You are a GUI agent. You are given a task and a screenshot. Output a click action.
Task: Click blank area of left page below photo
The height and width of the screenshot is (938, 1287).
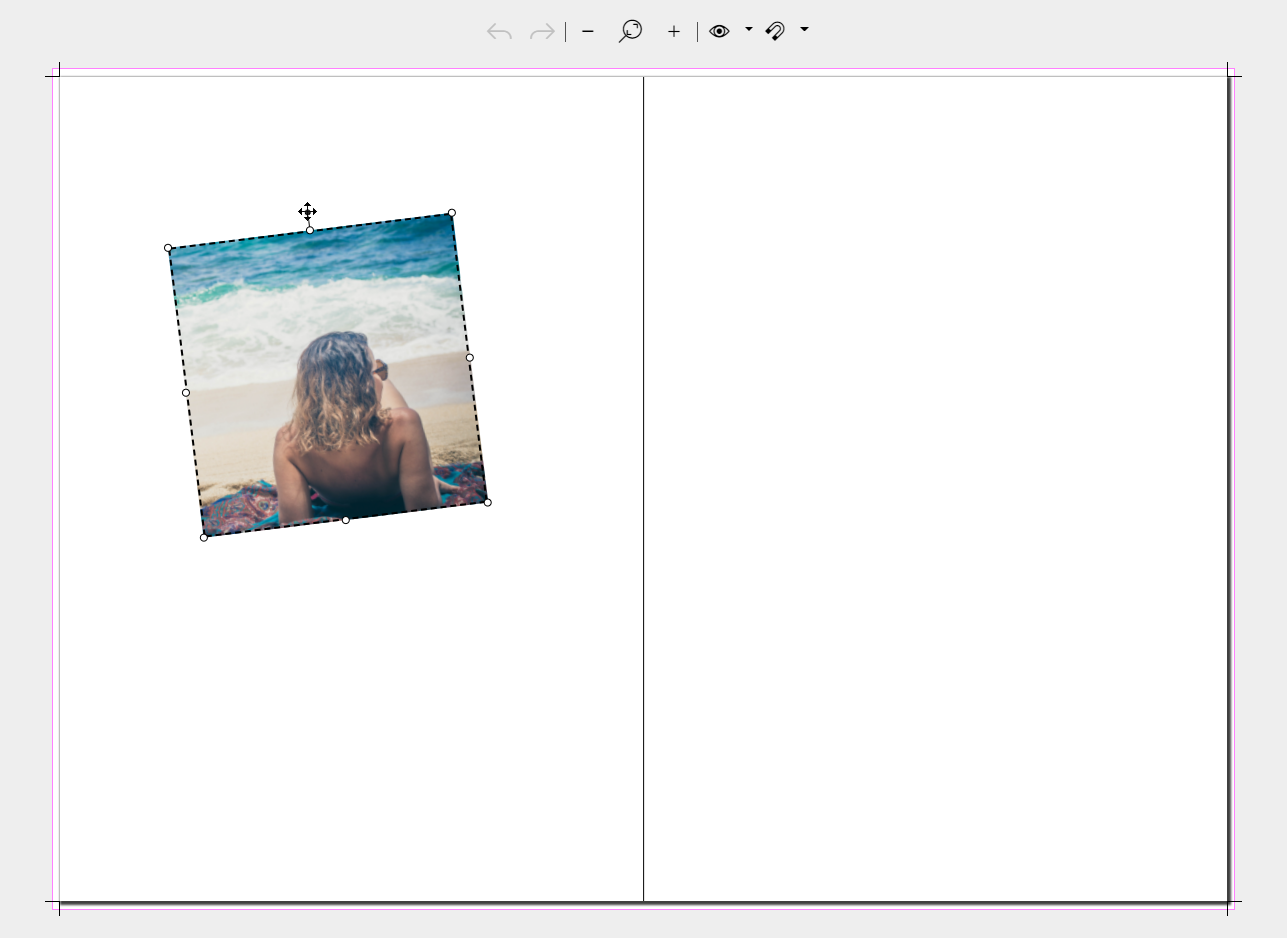tap(350, 720)
